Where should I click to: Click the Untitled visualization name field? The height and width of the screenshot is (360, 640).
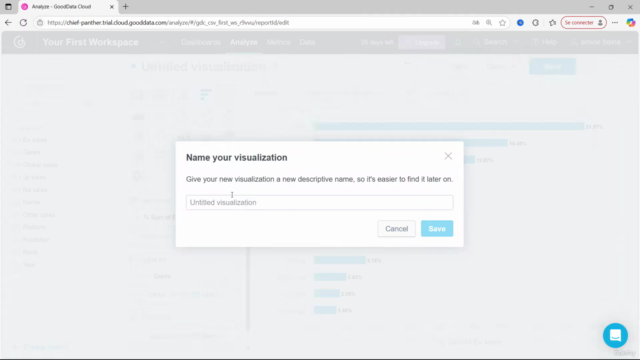pos(319,202)
